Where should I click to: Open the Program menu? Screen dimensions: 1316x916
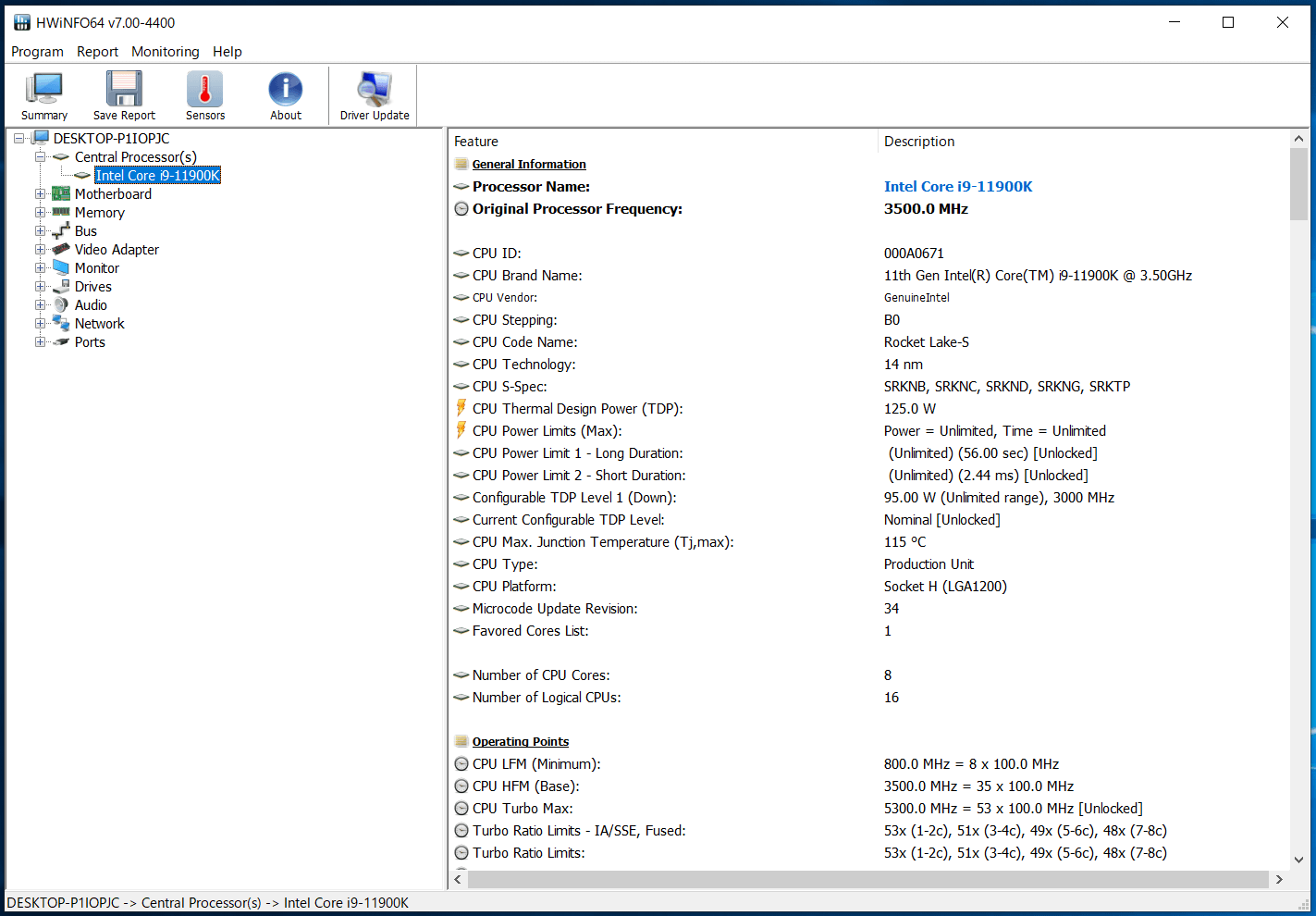coord(37,52)
